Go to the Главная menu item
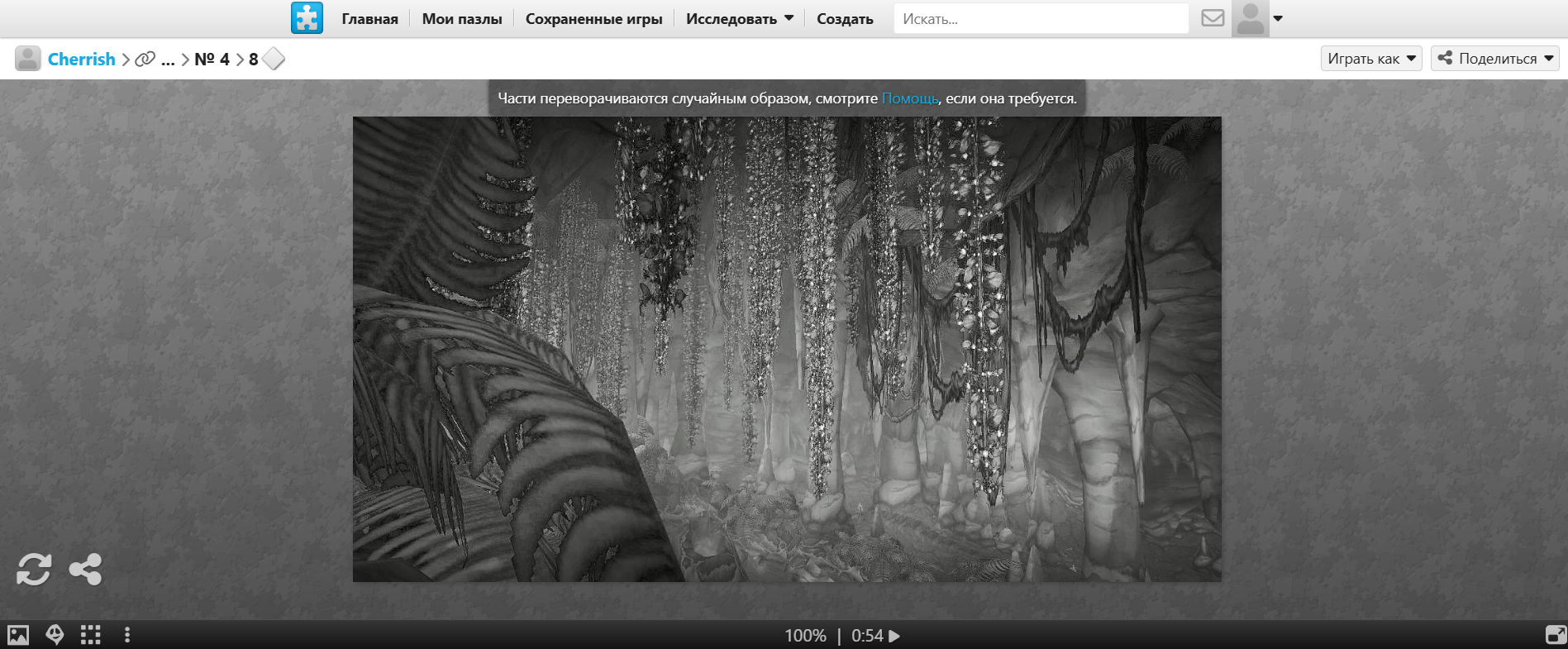This screenshot has width=1568, height=649. pyautogui.click(x=369, y=18)
